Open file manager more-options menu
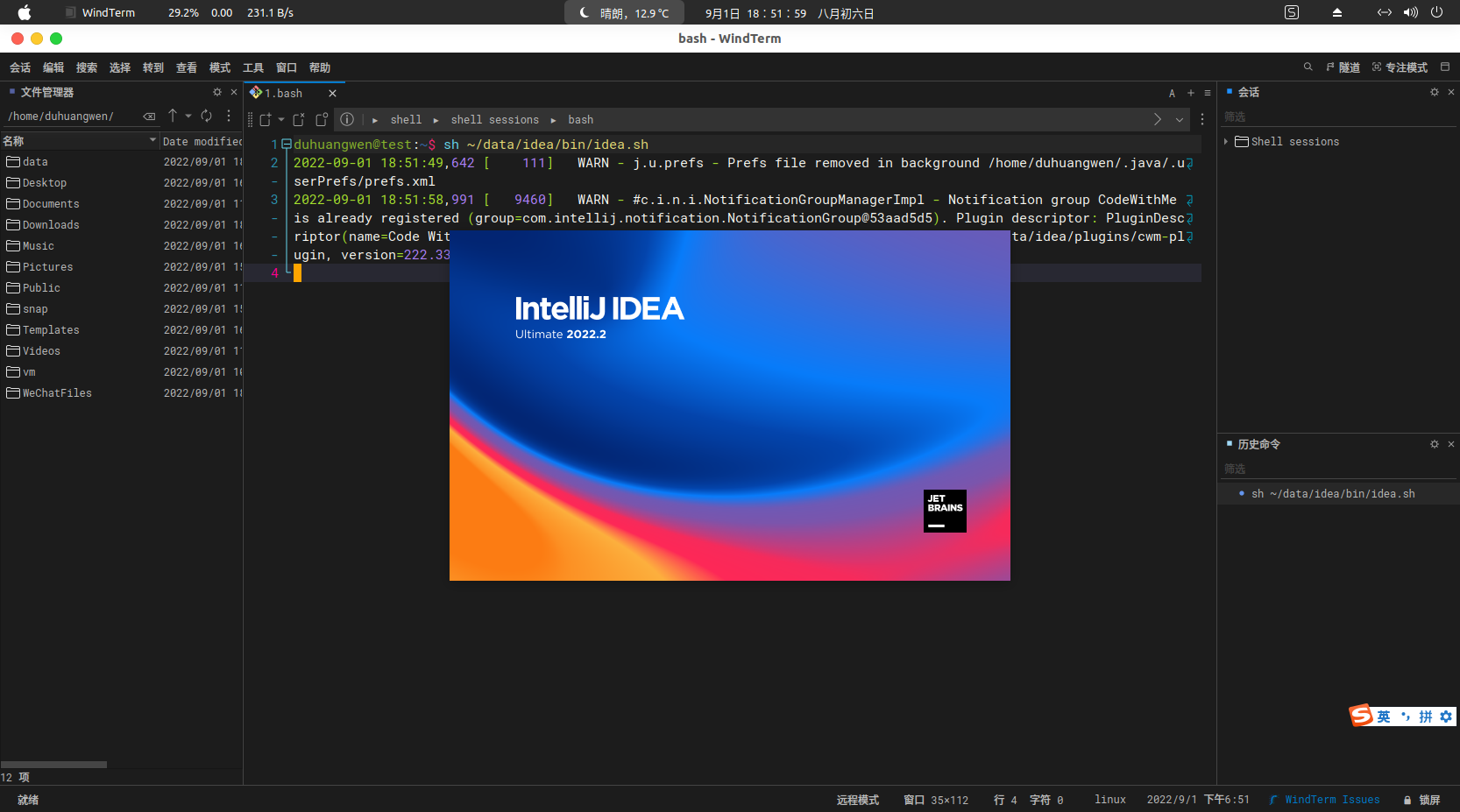The height and width of the screenshot is (812, 1460). [x=229, y=116]
